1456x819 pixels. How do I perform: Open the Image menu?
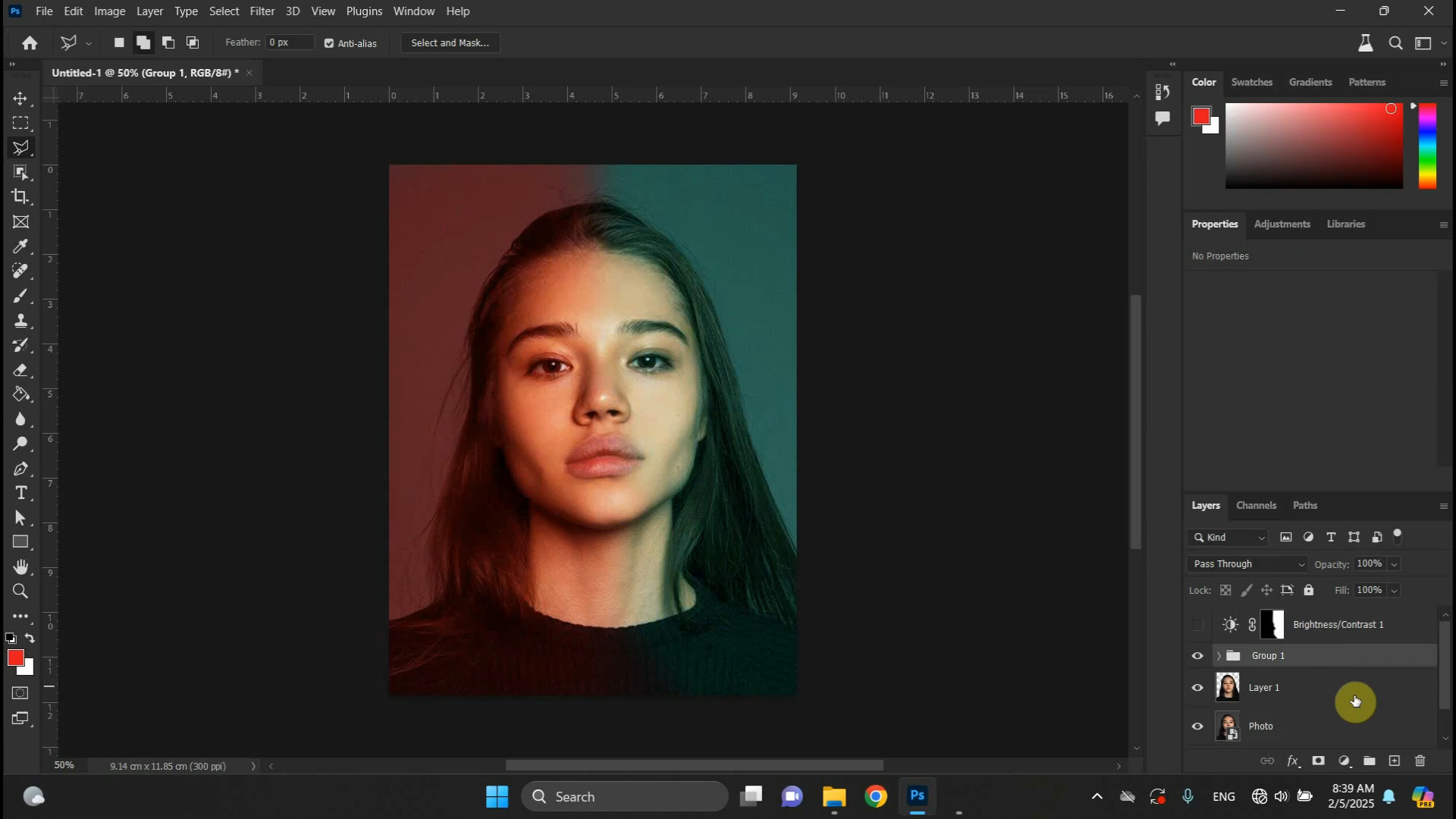pyautogui.click(x=110, y=11)
